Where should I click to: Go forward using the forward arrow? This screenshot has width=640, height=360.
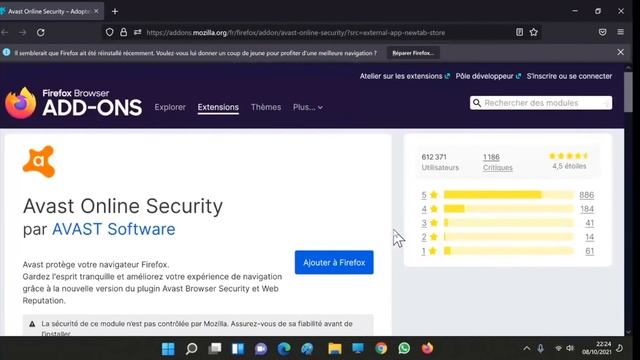click(x=22, y=32)
